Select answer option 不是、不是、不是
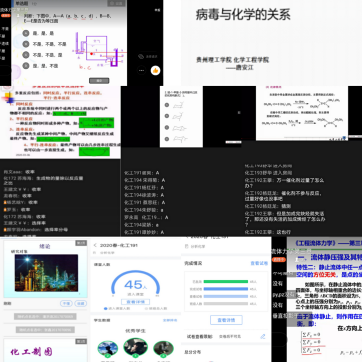362x362 pixels. (45, 44)
